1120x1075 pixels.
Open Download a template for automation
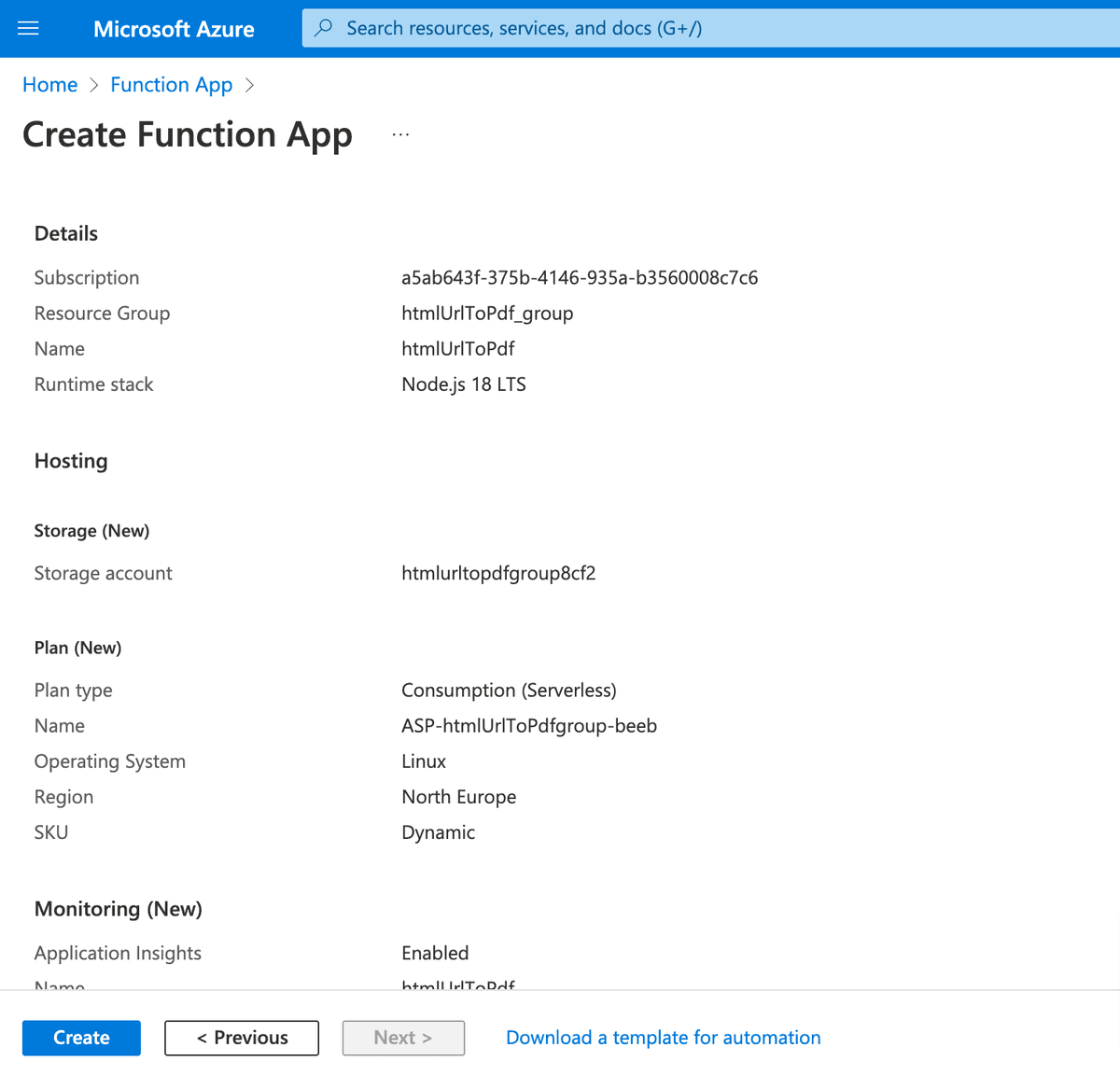[x=663, y=1038]
